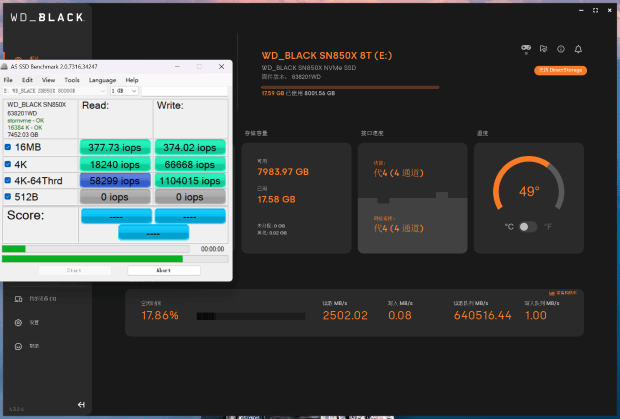Click the 17.86% value

[x=160, y=315]
